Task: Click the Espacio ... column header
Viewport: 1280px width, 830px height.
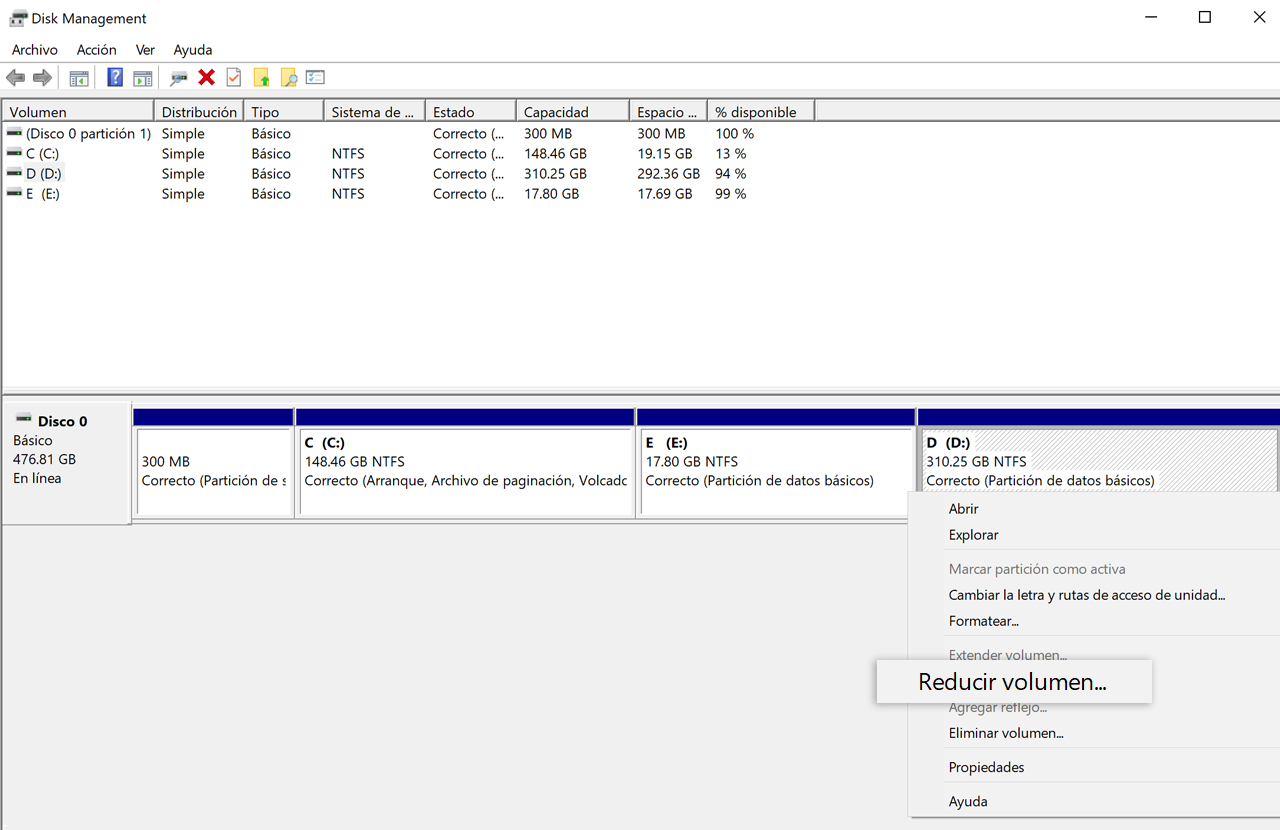Action: click(669, 112)
